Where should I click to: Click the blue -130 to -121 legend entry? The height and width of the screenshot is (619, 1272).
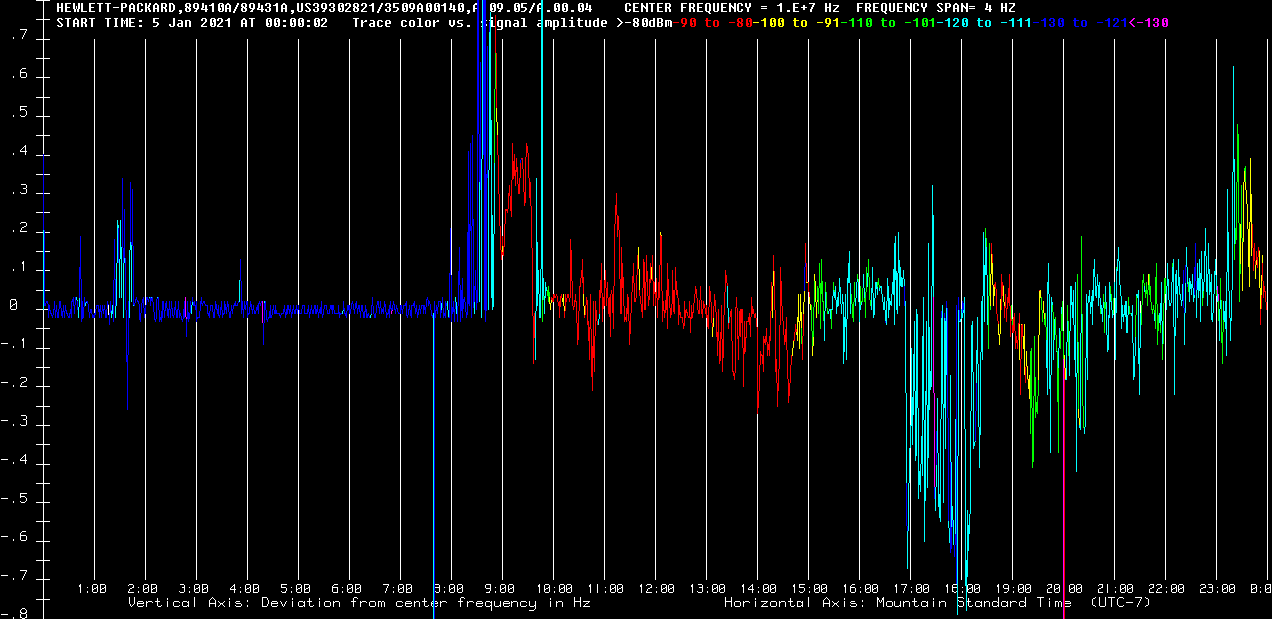click(x=1077, y=23)
